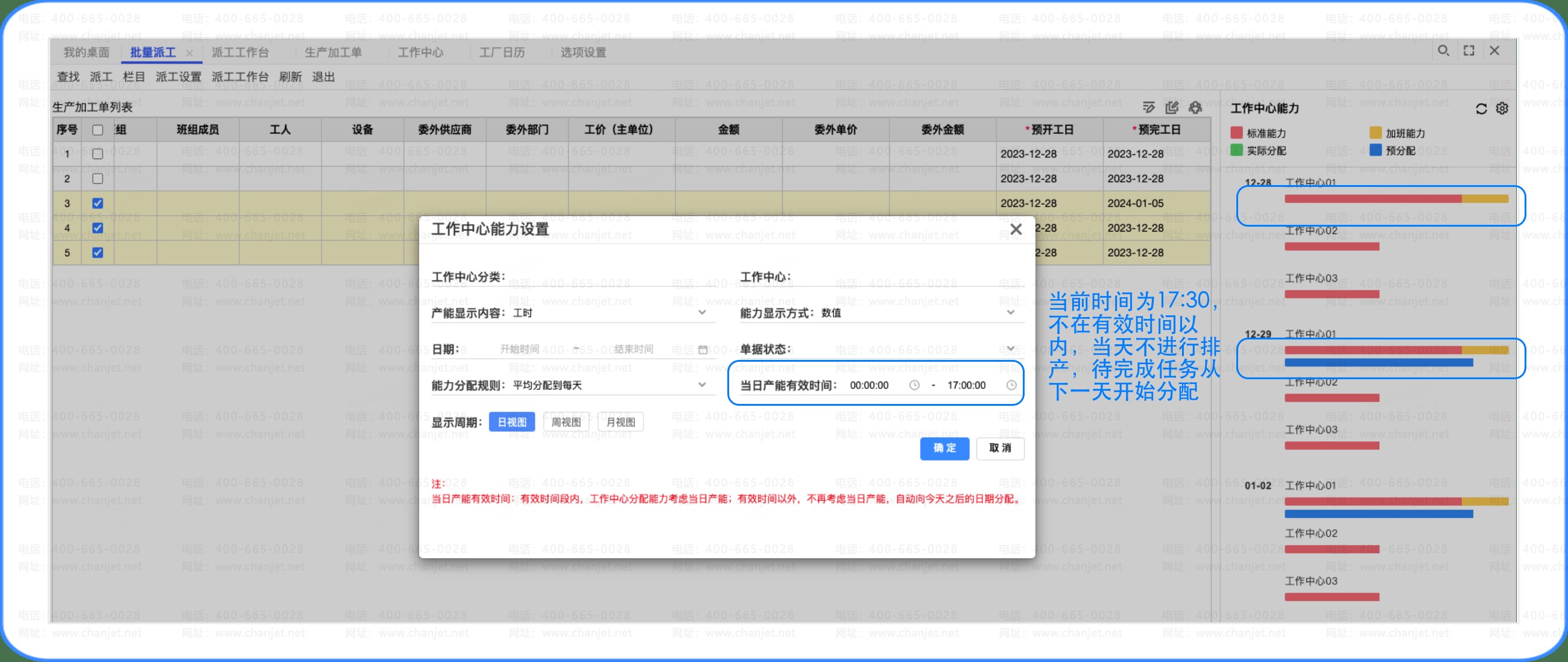Uncheck the checkbox in row 5
The width and height of the screenshot is (1568, 662).
pyautogui.click(x=97, y=253)
